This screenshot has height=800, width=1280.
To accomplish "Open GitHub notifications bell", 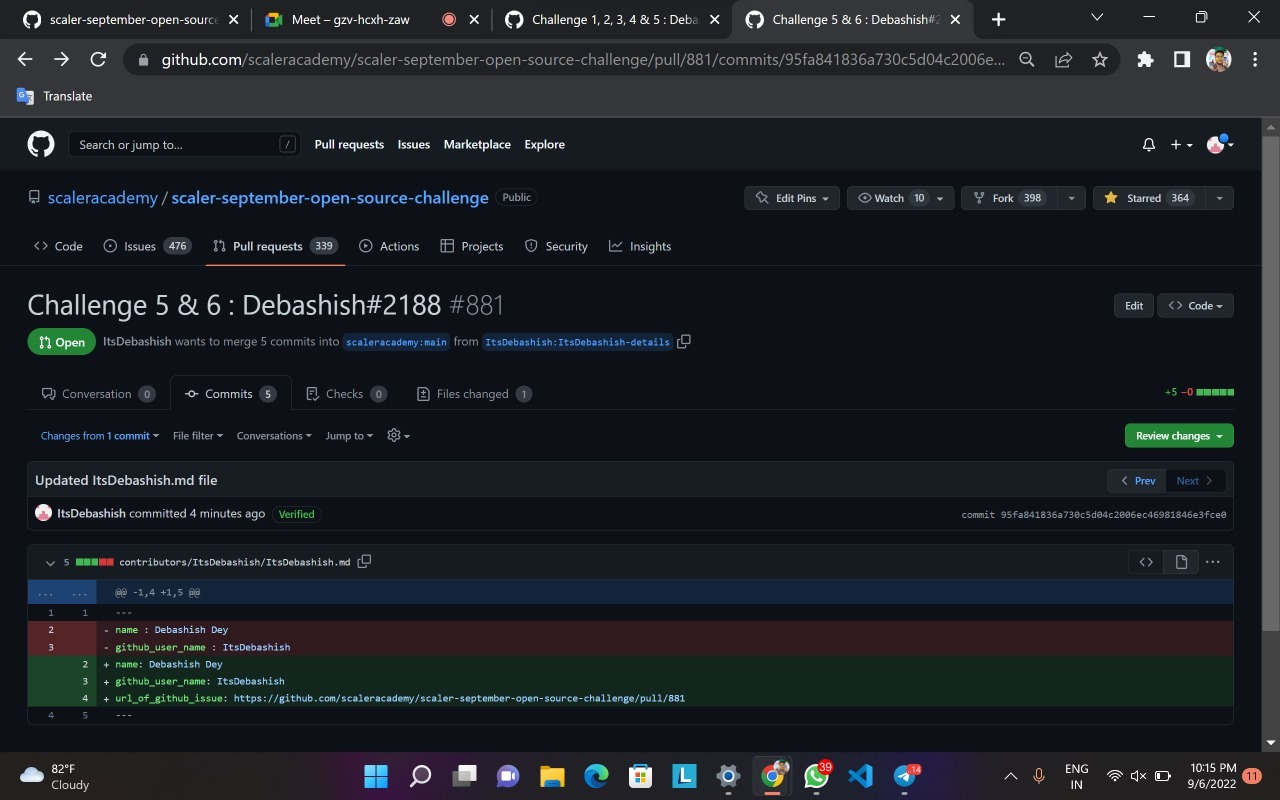I will click(x=1147, y=144).
